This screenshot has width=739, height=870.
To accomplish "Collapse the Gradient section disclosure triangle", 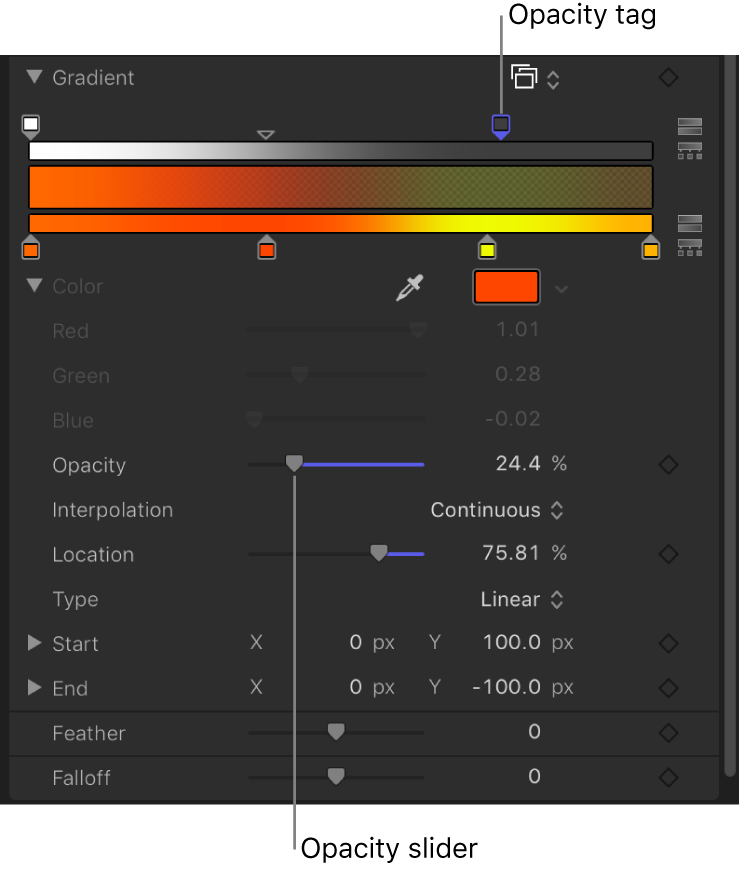I will [36, 77].
